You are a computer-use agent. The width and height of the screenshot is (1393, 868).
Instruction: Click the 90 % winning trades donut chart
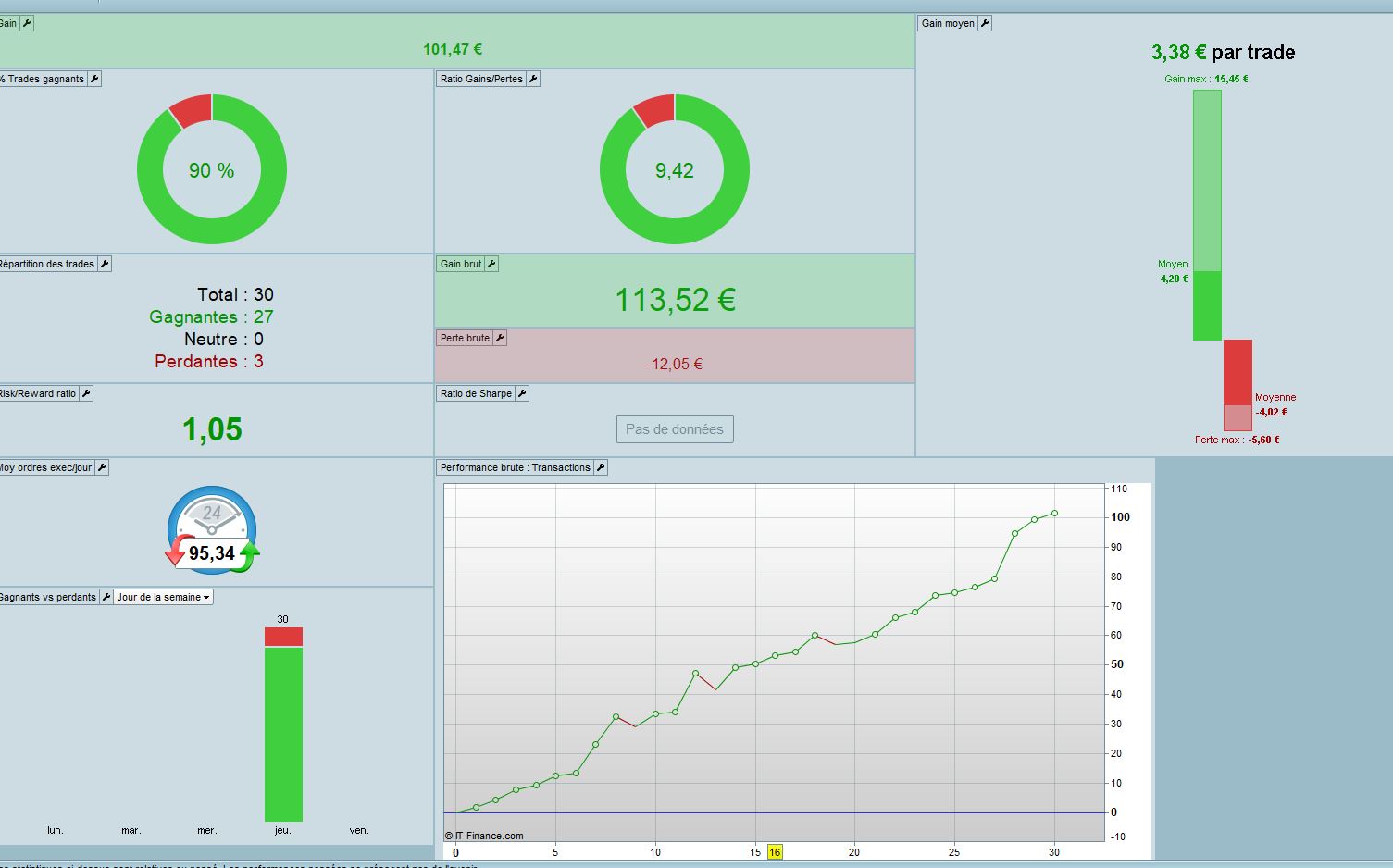(x=212, y=169)
